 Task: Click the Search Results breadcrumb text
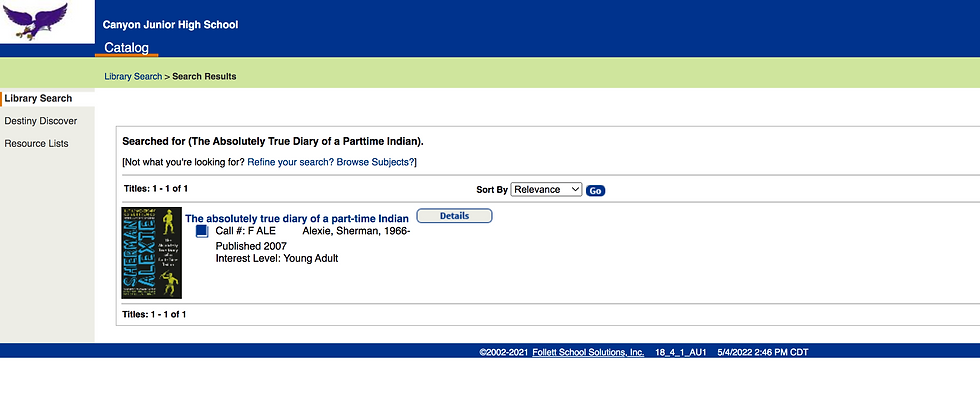point(204,76)
